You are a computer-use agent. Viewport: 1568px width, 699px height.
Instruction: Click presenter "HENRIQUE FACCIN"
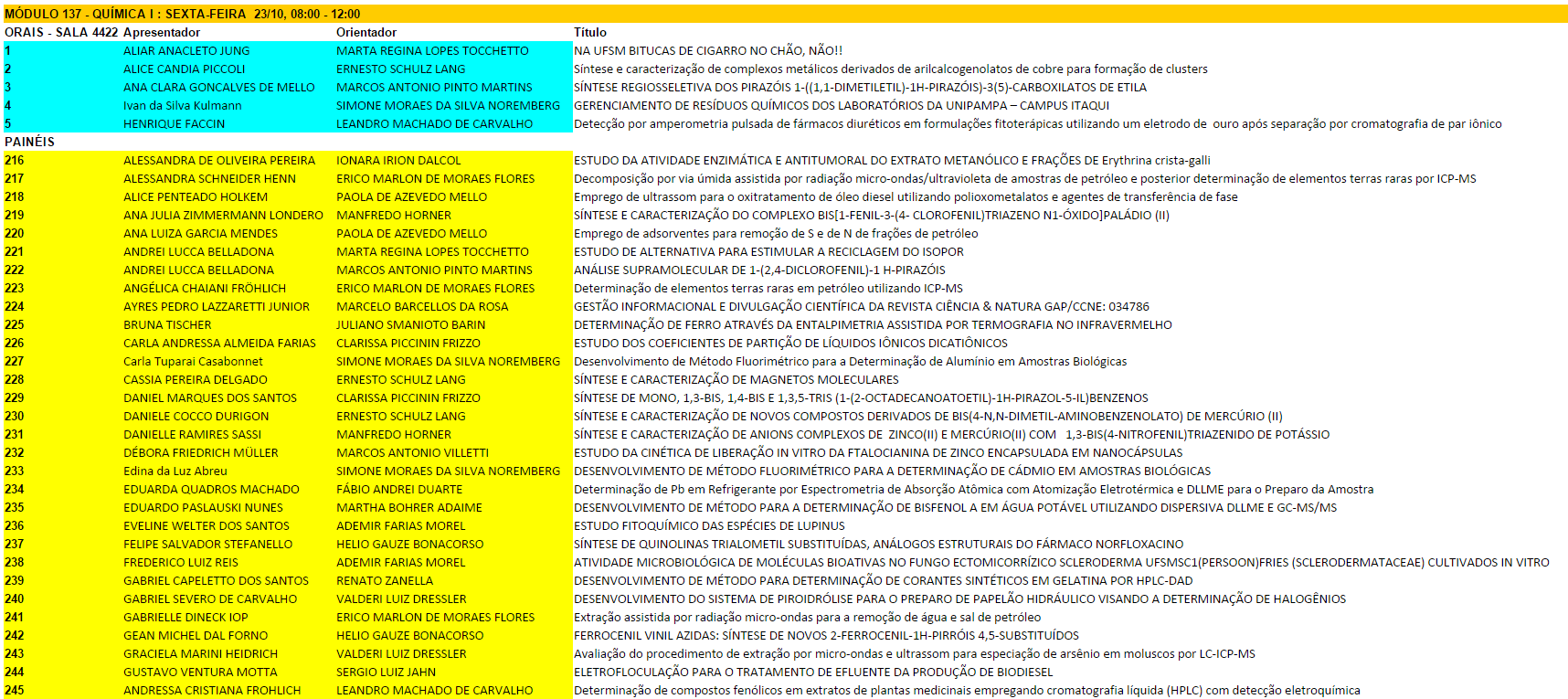(174, 123)
